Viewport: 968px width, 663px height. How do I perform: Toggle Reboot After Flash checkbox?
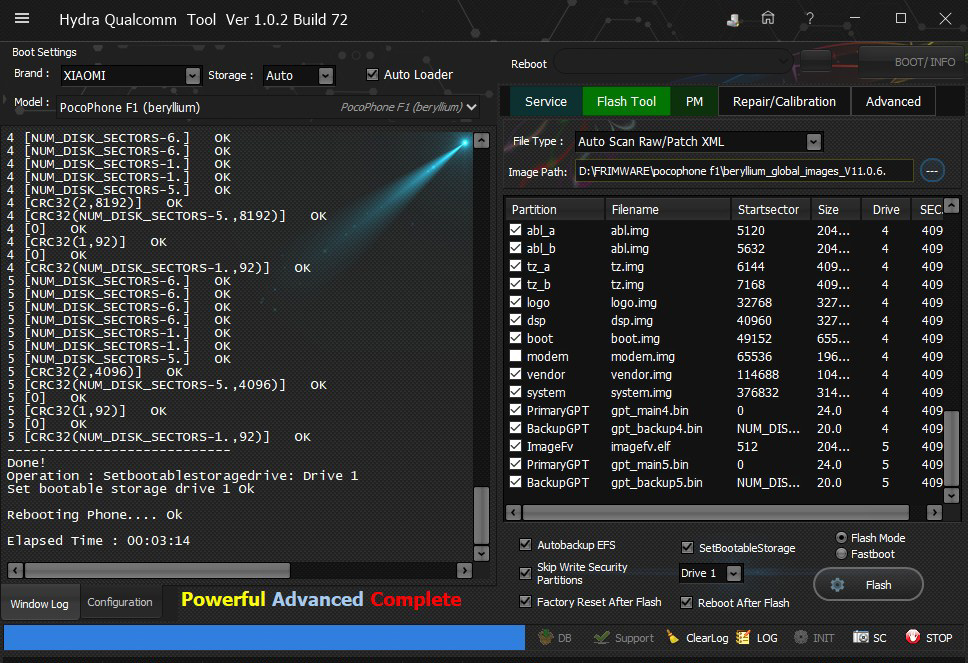pos(686,603)
